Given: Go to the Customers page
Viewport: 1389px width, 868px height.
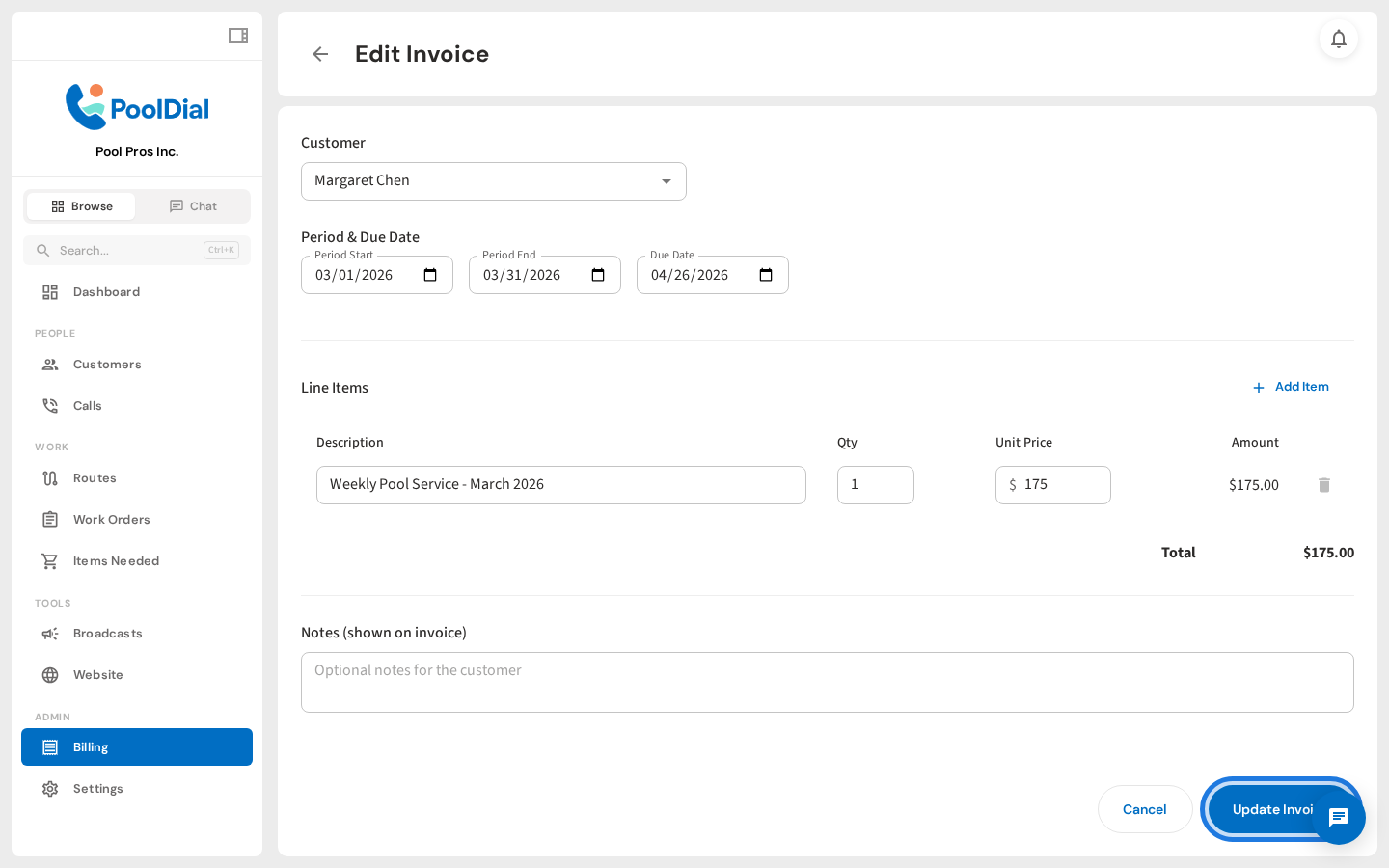Looking at the screenshot, I should (x=106, y=364).
